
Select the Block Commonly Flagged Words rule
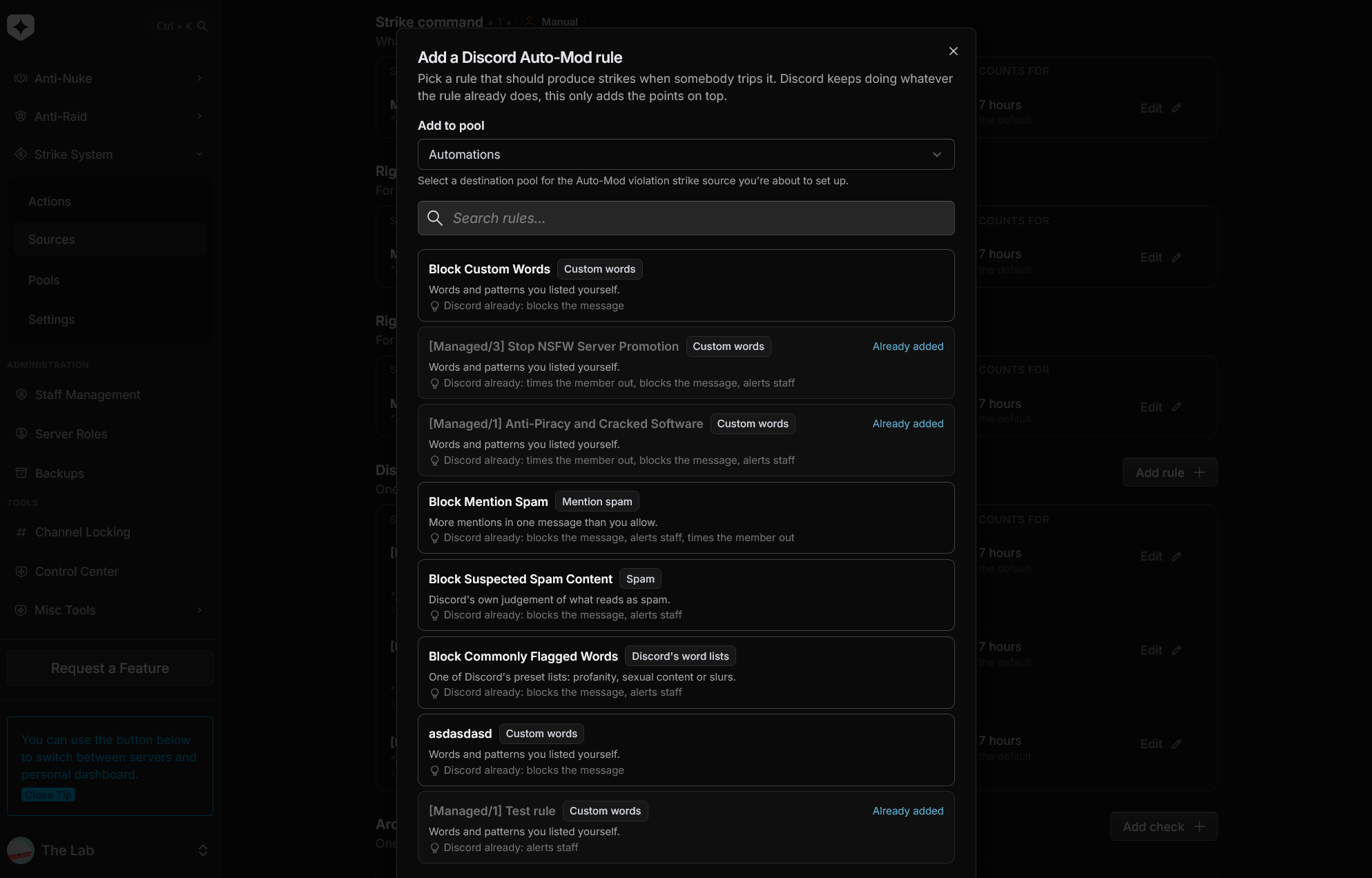pyautogui.click(x=686, y=672)
